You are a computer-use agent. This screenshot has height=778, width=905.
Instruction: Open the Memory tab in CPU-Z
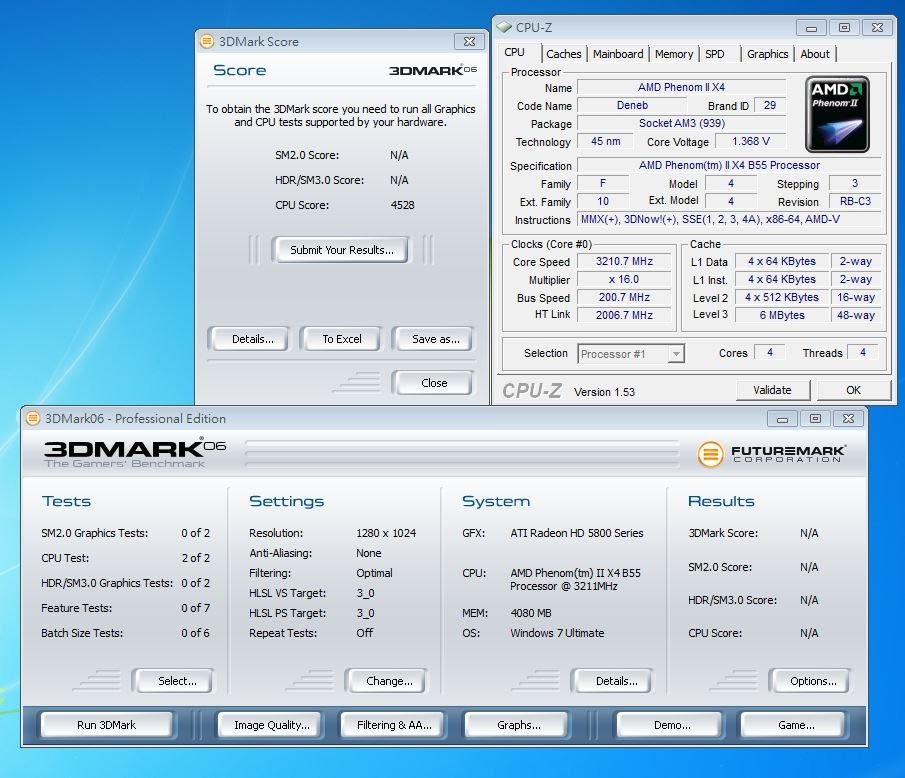tap(674, 54)
